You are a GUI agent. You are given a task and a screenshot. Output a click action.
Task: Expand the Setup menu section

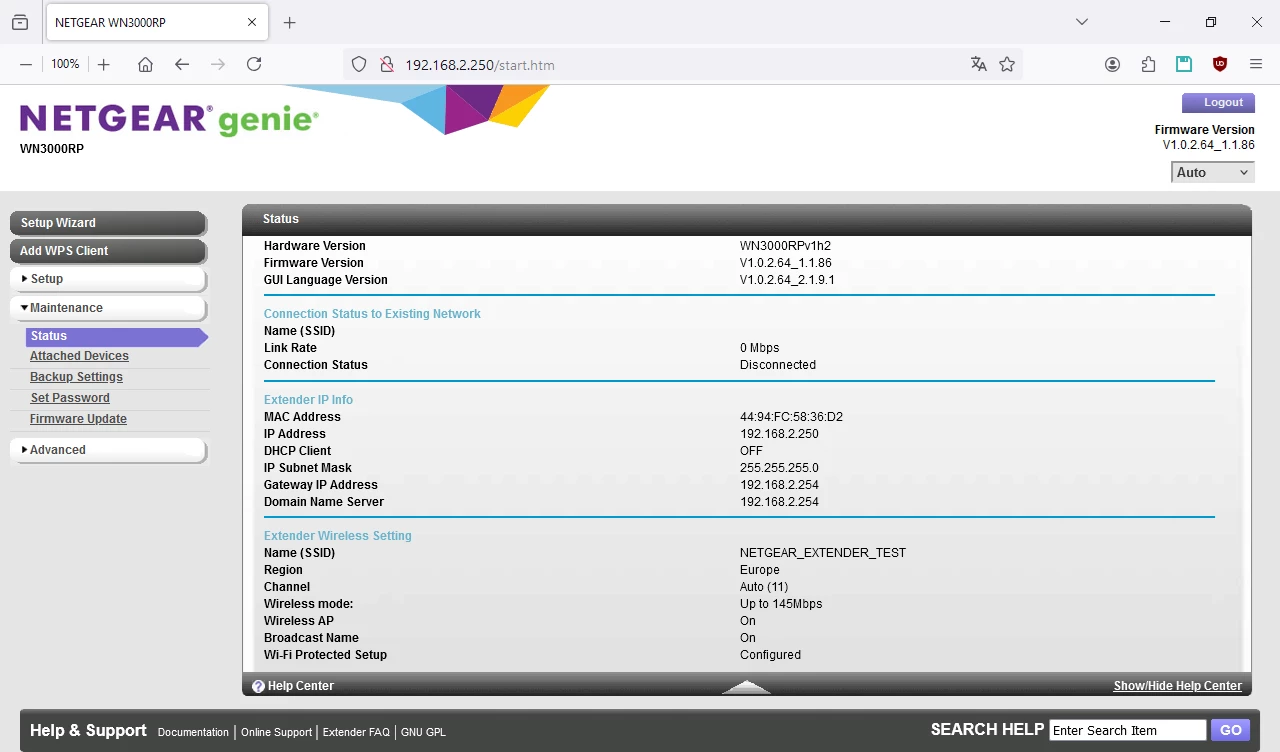[x=108, y=279]
